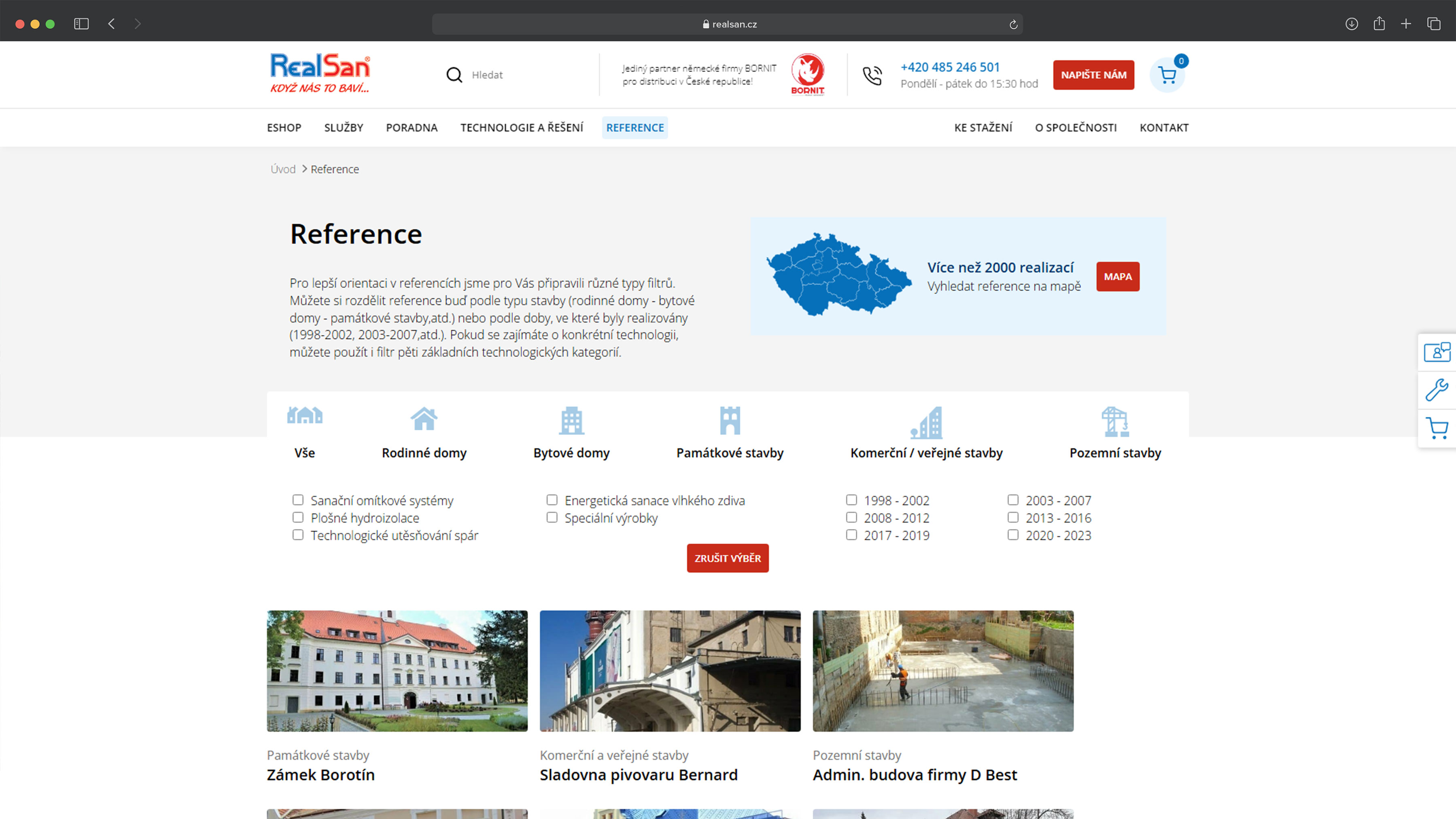The height and width of the screenshot is (819, 1456).
Task: Open the shopping cart icon in header
Action: tap(1167, 75)
